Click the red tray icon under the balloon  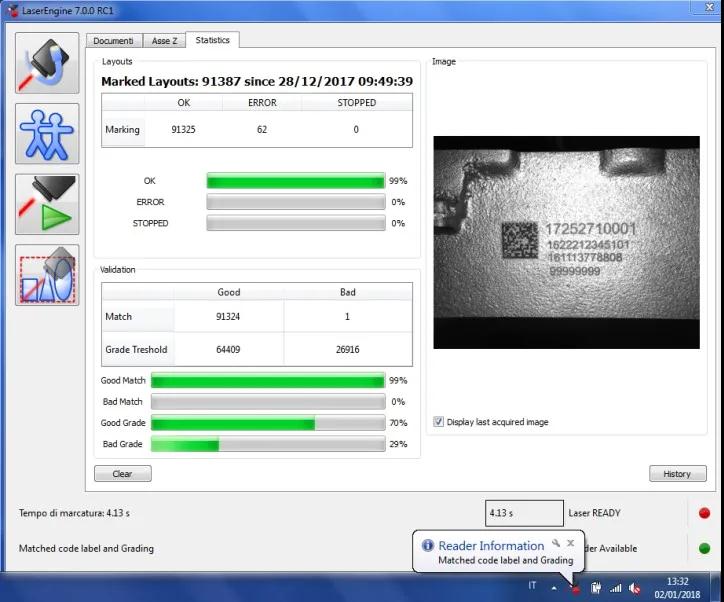575,587
